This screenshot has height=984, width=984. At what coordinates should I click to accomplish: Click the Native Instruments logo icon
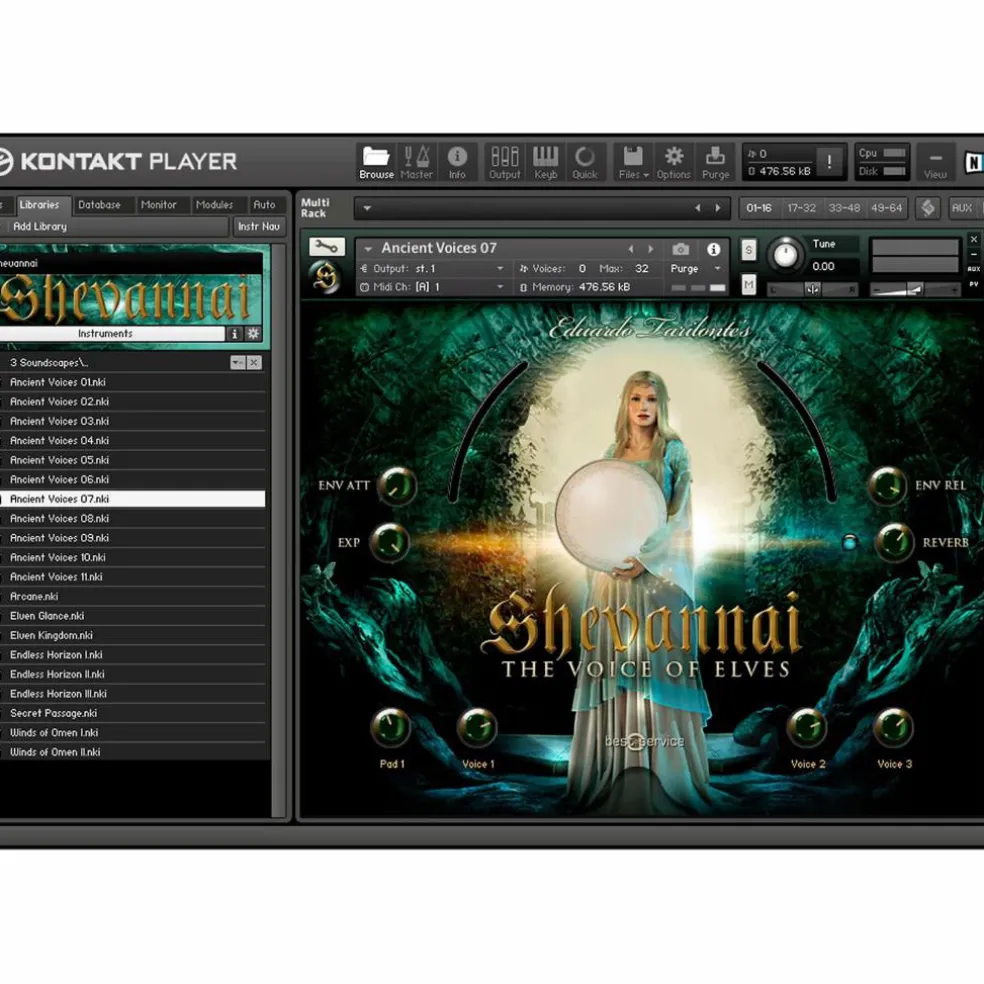(x=973, y=163)
